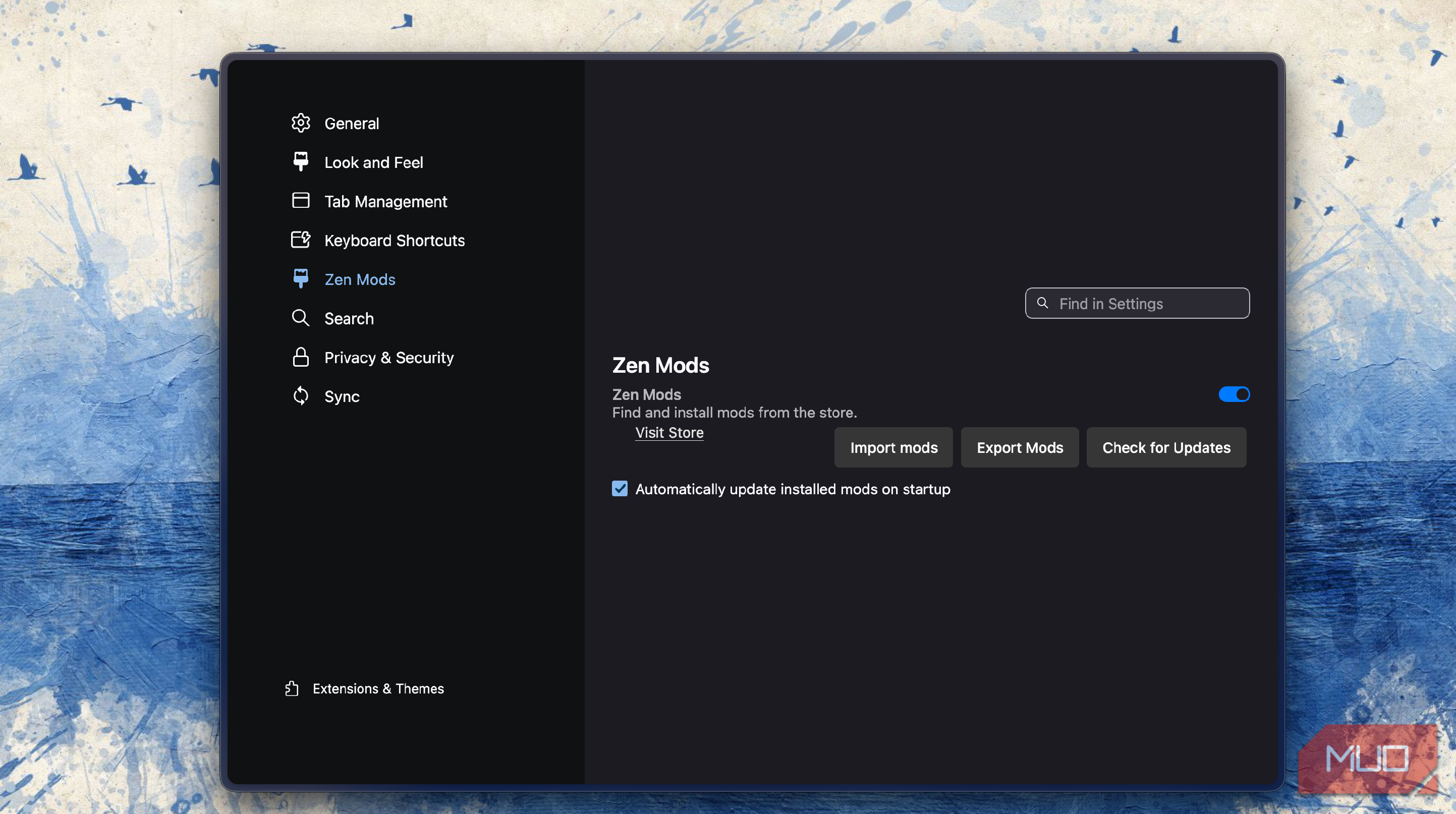Go to Sync settings
1456x814 pixels.
tap(342, 396)
